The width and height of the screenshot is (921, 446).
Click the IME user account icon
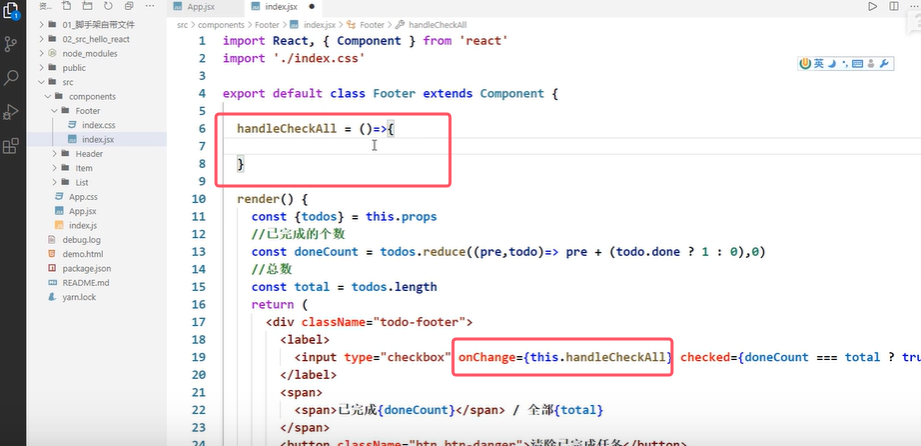(x=870, y=64)
